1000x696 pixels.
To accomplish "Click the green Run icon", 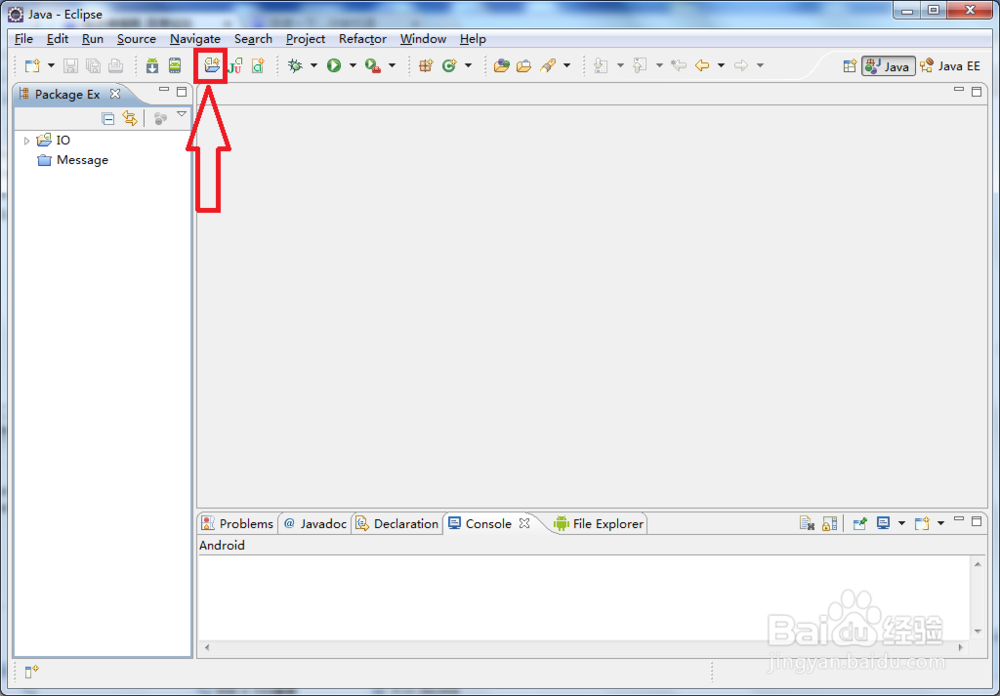I will tap(334, 65).
